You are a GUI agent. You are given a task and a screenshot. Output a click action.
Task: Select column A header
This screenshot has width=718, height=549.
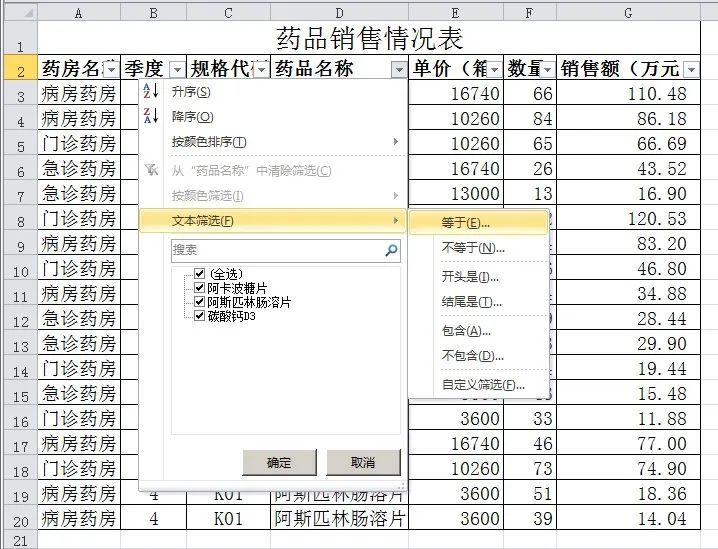tap(79, 13)
